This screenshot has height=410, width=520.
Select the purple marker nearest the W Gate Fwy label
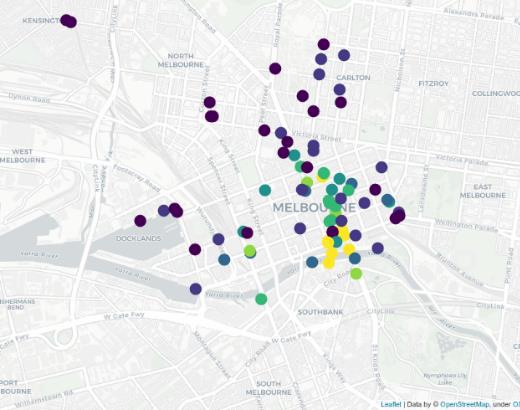click(x=196, y=289)
